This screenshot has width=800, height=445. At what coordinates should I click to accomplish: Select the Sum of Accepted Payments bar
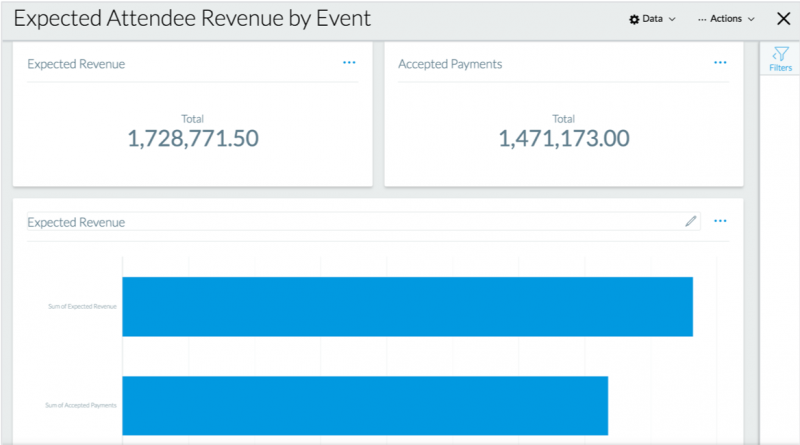[365, 405]
